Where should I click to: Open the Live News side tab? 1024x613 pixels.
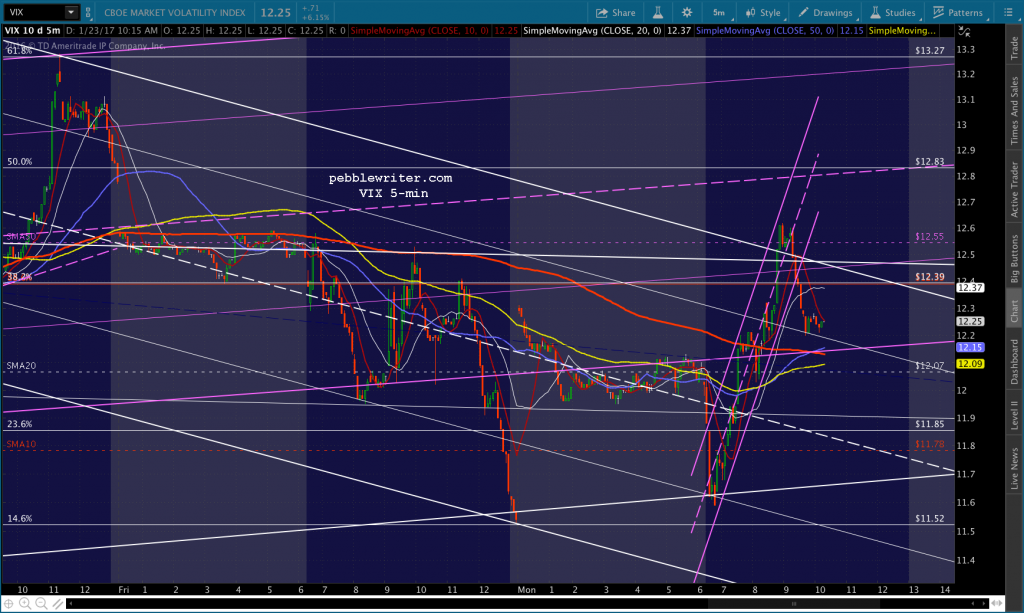pyautogui.click(x=1014, y=468)
